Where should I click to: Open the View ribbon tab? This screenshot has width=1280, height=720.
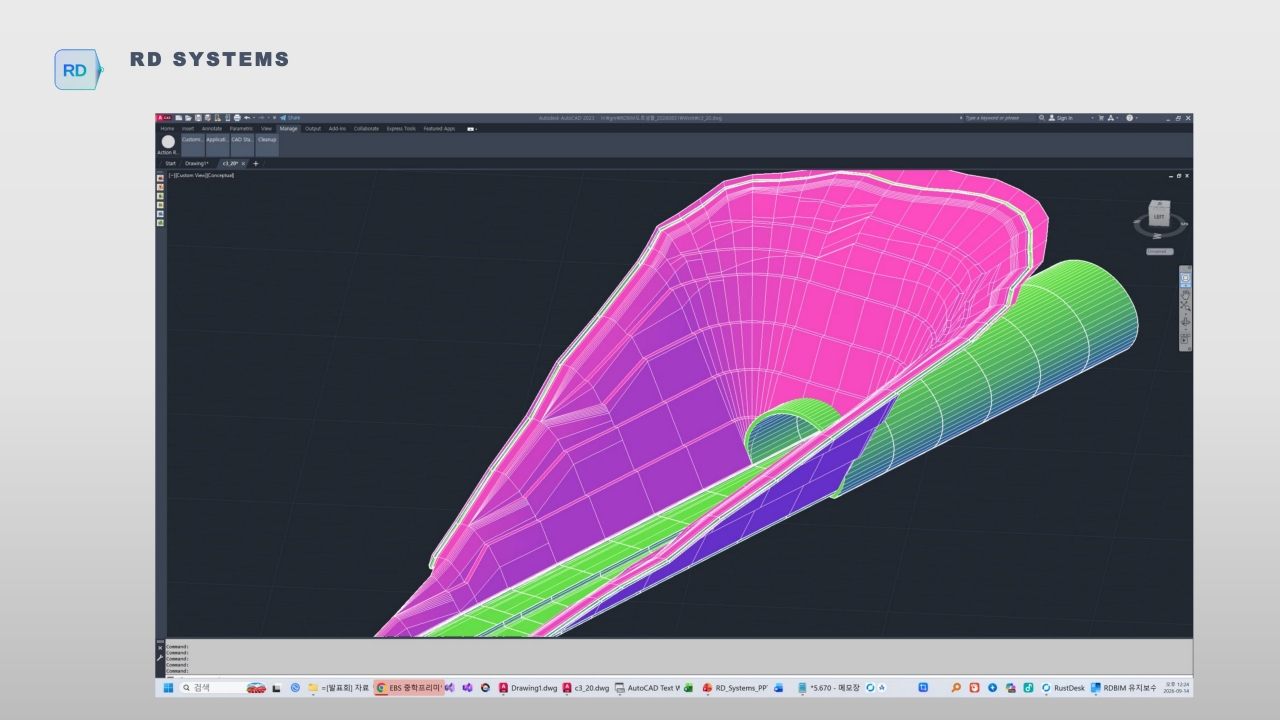pos(266,129)
